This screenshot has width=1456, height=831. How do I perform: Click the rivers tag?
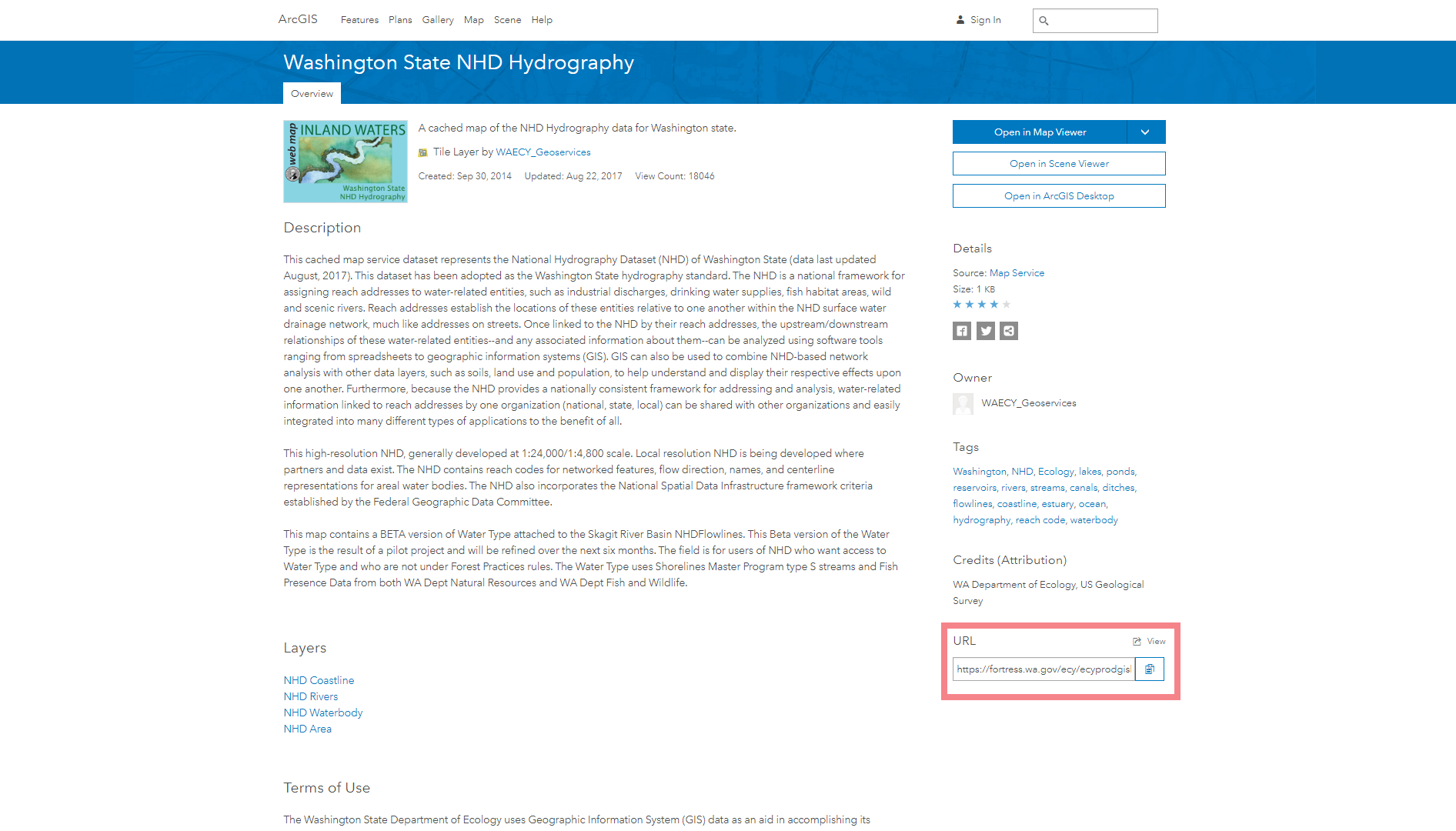pos(1013,488)
